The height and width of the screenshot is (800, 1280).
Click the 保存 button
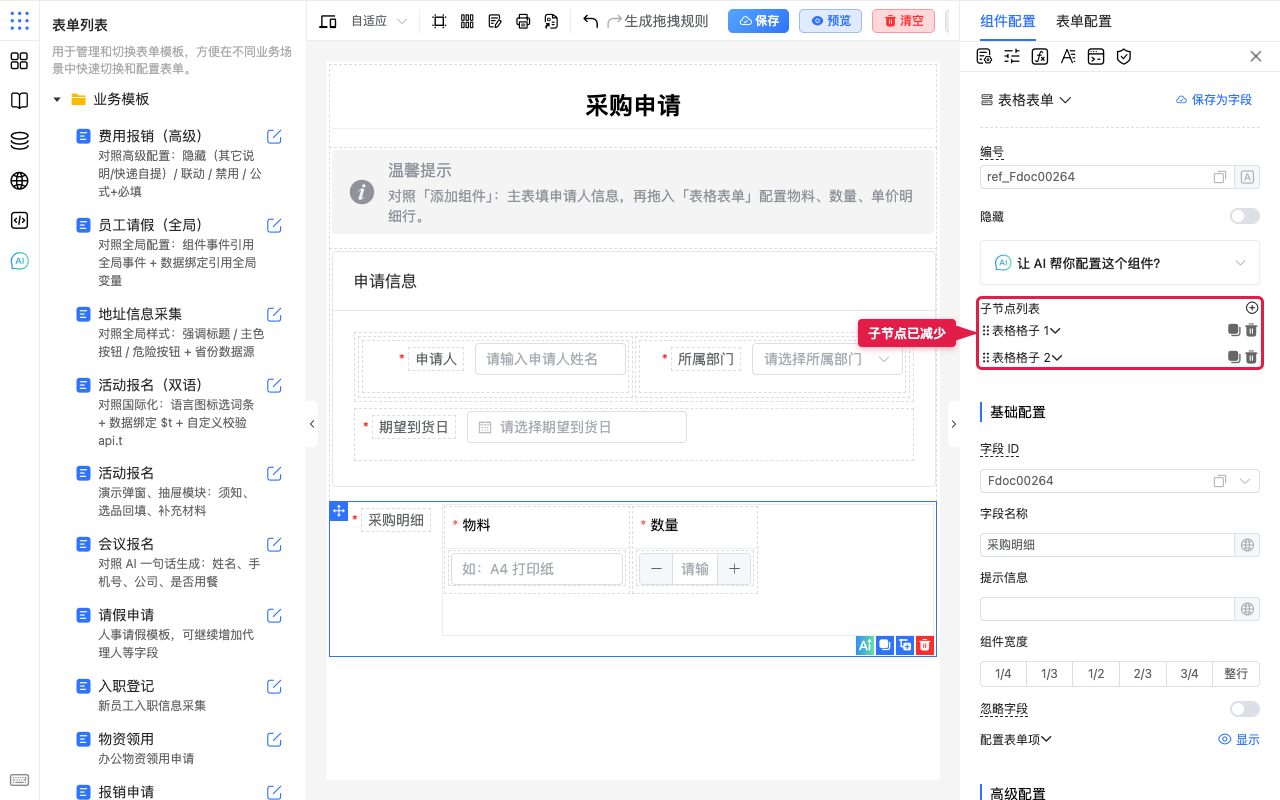758,21
